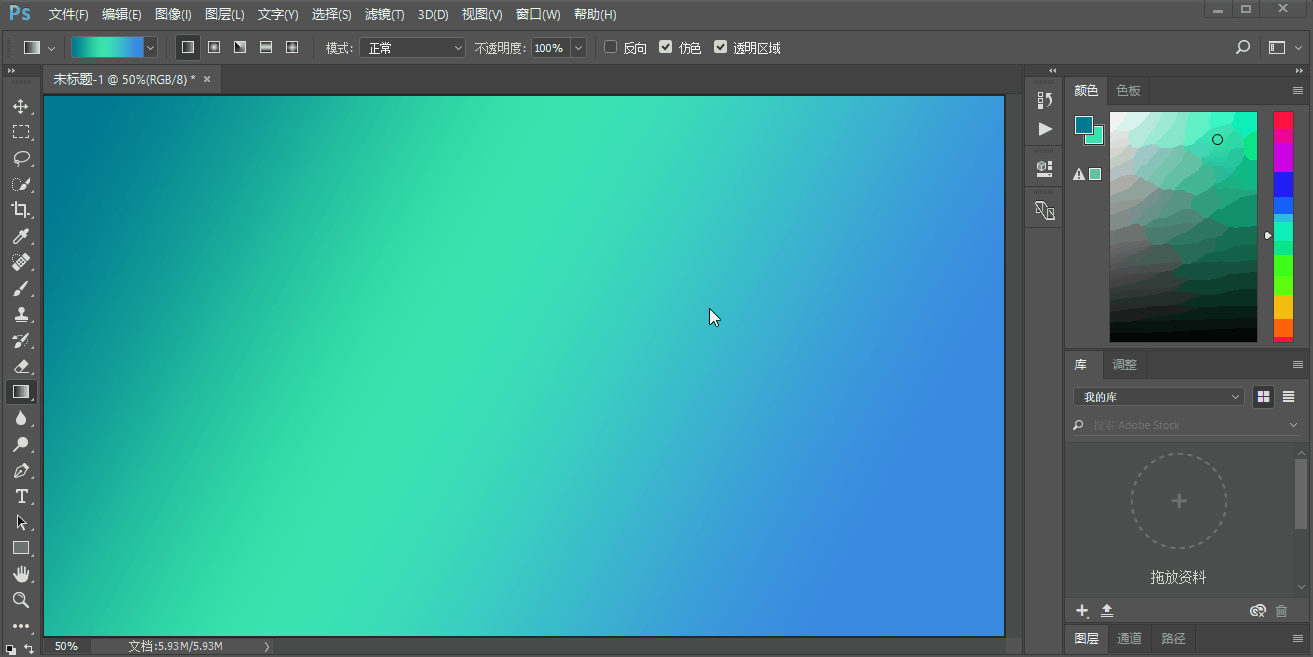Open the gradient picker dropdown arrow

(x=151, y=47)
